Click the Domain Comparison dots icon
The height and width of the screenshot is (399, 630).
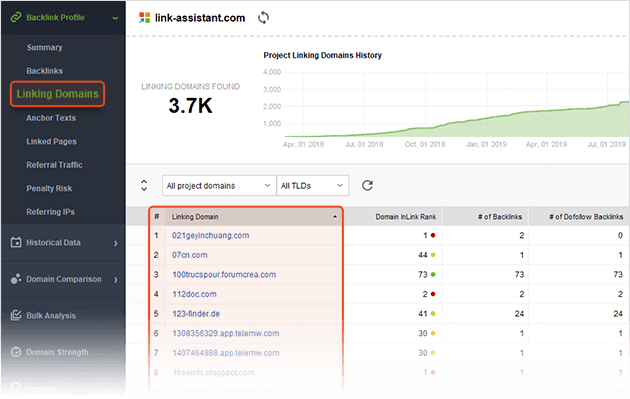pyautogui.click(x=16, y=279)
